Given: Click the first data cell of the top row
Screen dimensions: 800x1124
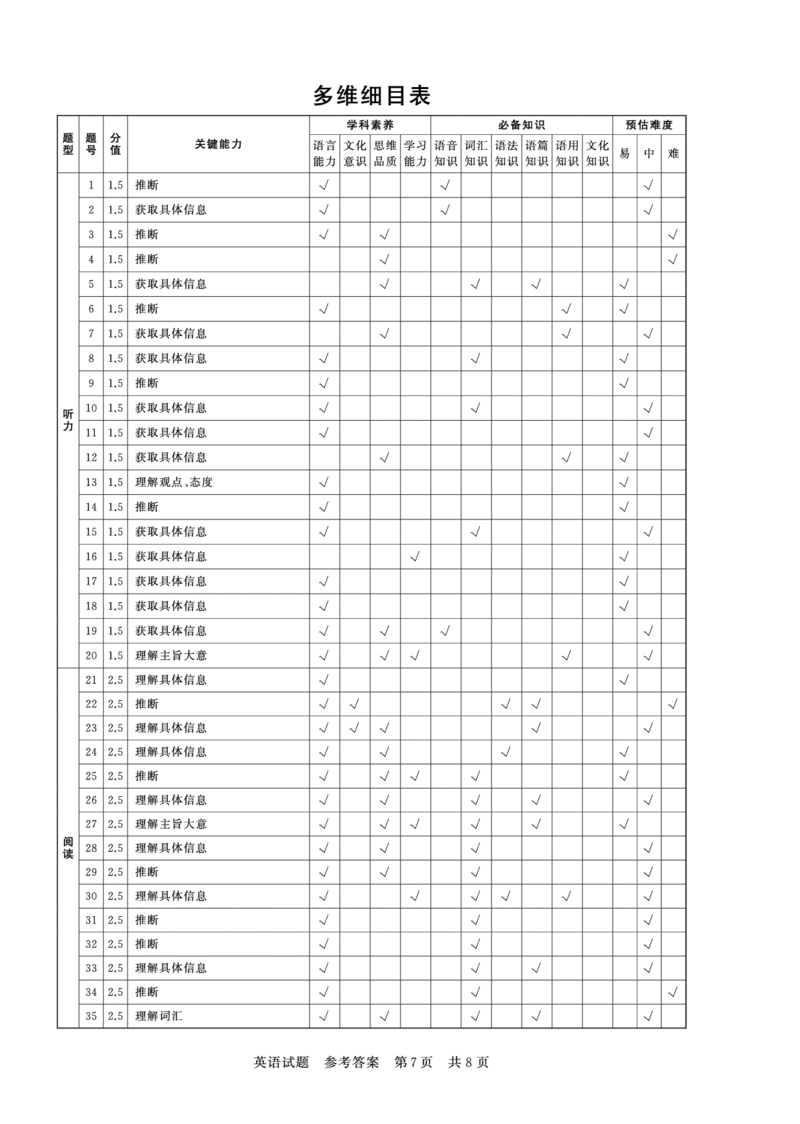Looking at the screenshot, I should [324, 185].
